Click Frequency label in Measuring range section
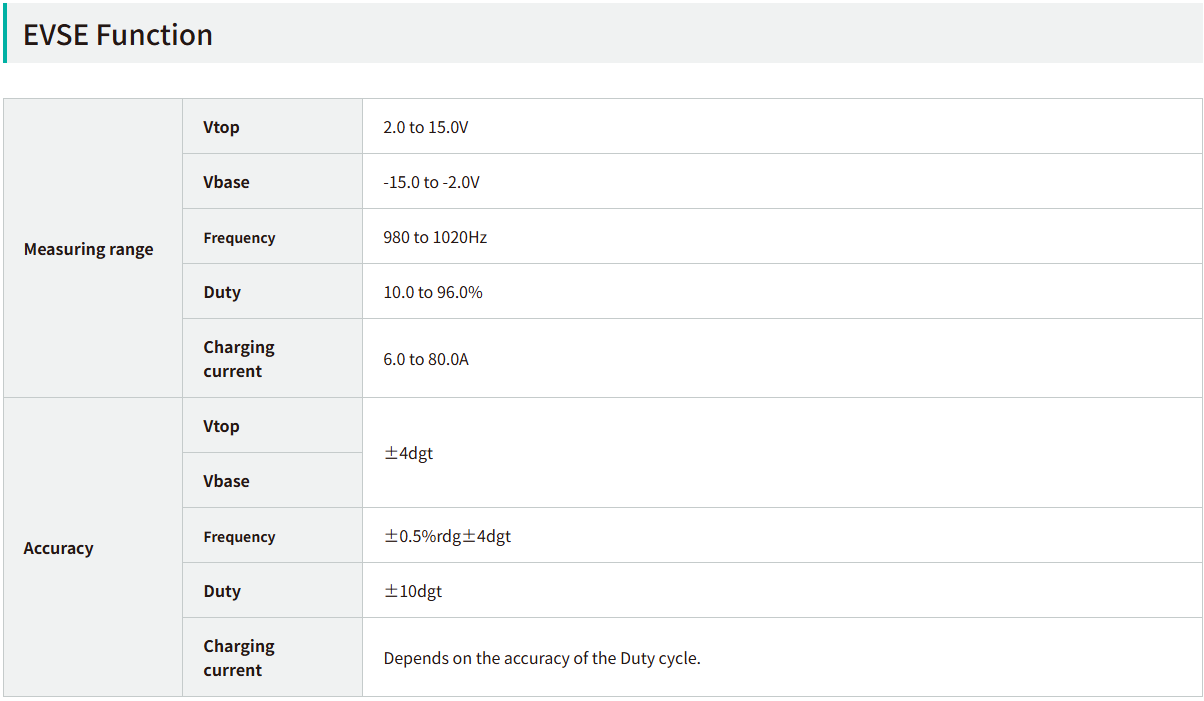1204x701 pixels. [x=239, y=238]
